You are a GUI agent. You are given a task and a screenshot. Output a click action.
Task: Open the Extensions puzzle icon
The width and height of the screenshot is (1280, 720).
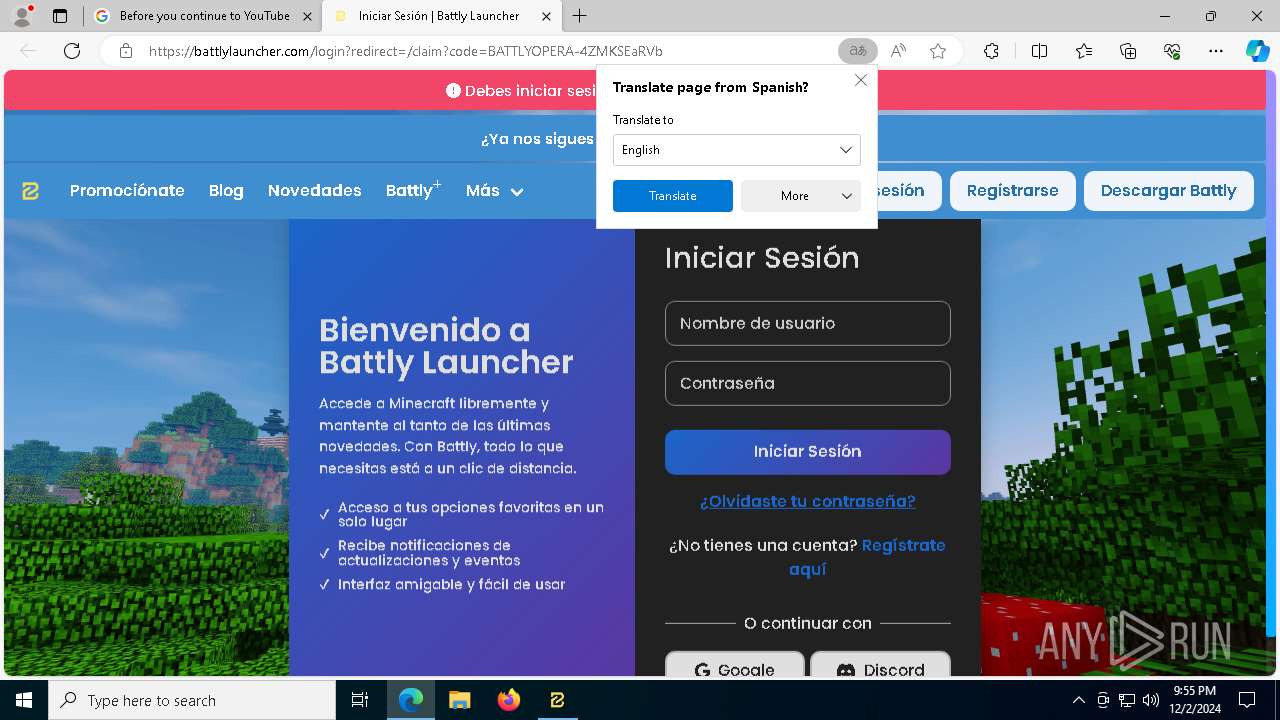click(991, 51)
